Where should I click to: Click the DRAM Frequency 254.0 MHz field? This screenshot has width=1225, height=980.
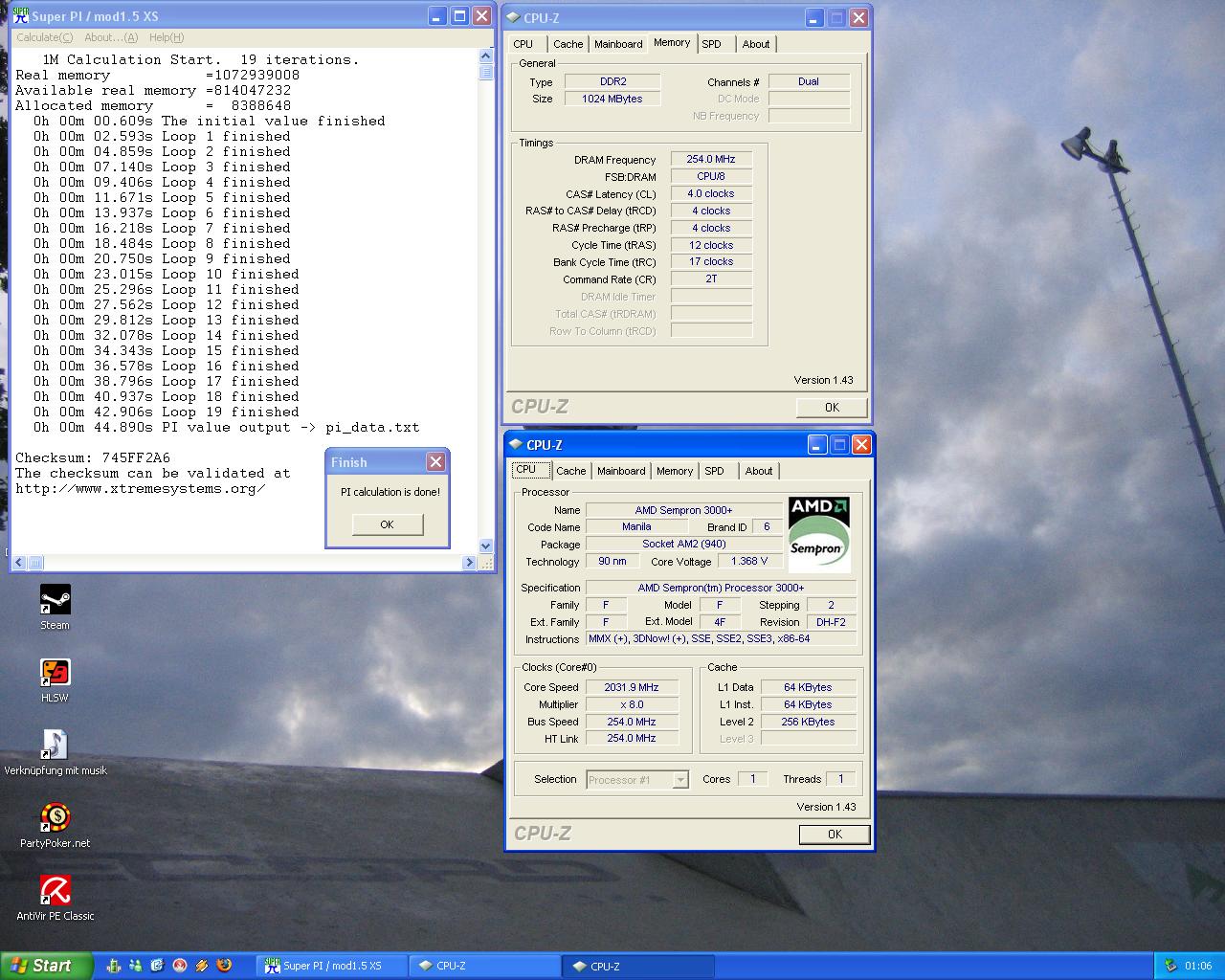coord(711,160)
